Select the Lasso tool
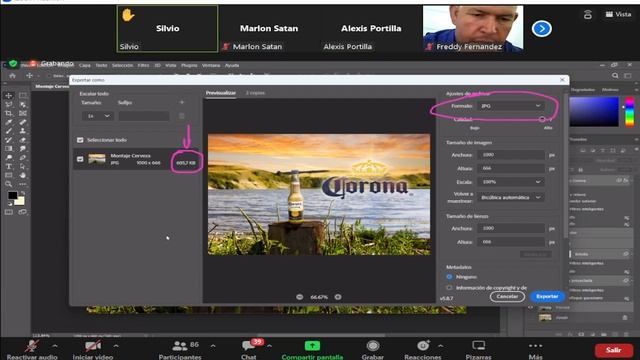Screen dimensions: 640x360 pyautogui.click(x=9, y=104)
